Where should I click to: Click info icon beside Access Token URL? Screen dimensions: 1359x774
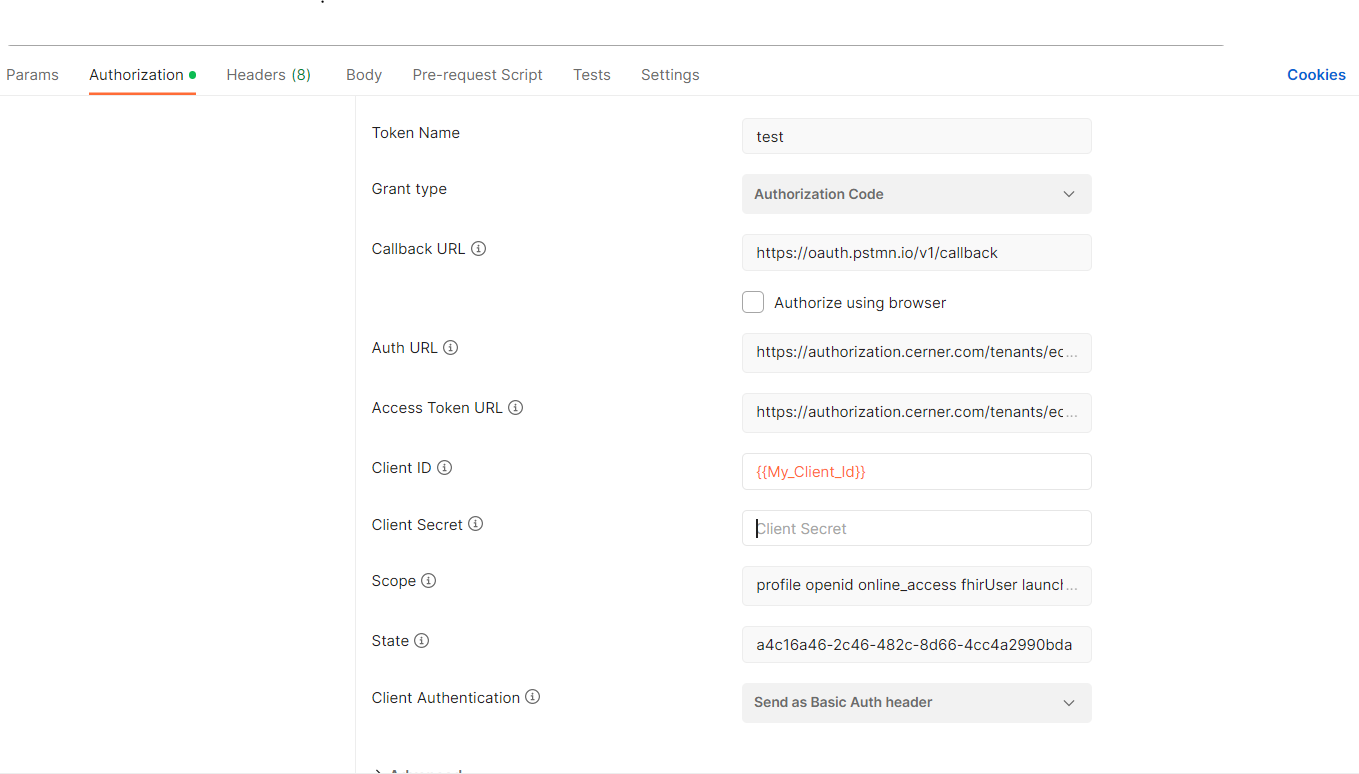click(x=515, y=408)
